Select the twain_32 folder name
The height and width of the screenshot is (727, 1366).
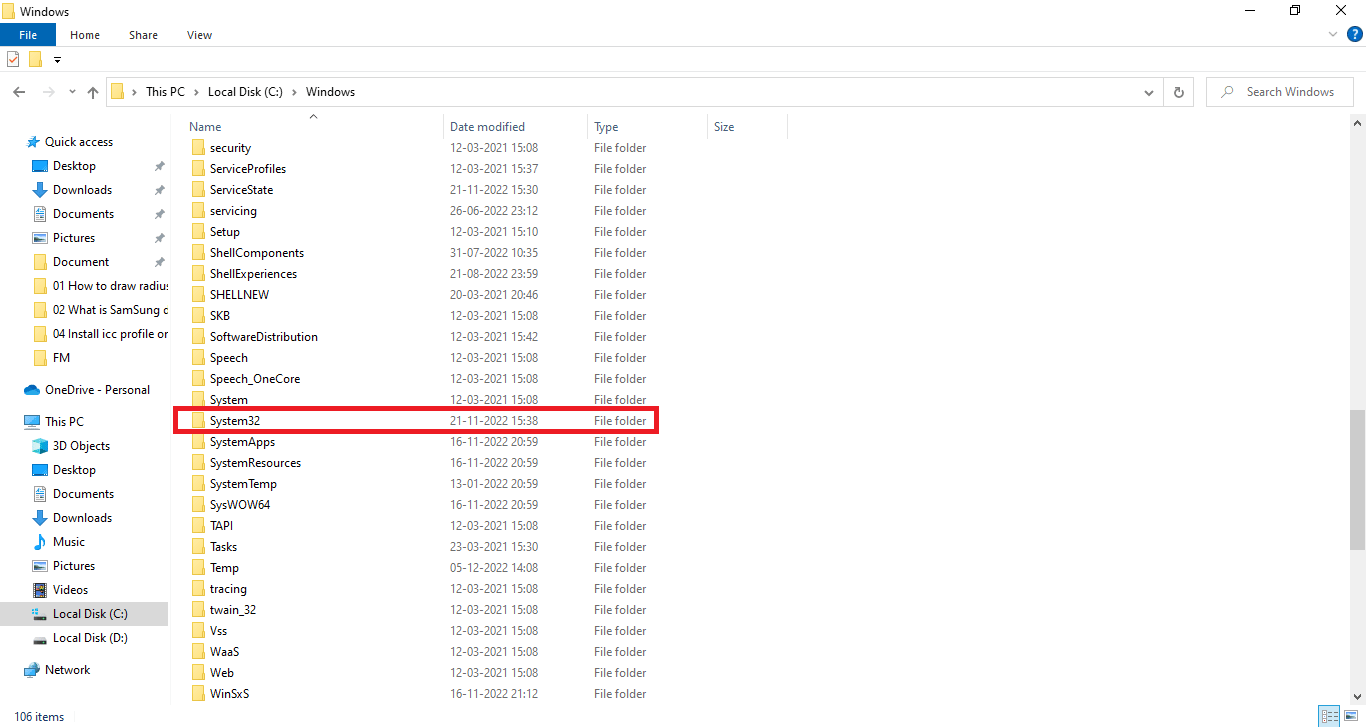click(233, 610)
